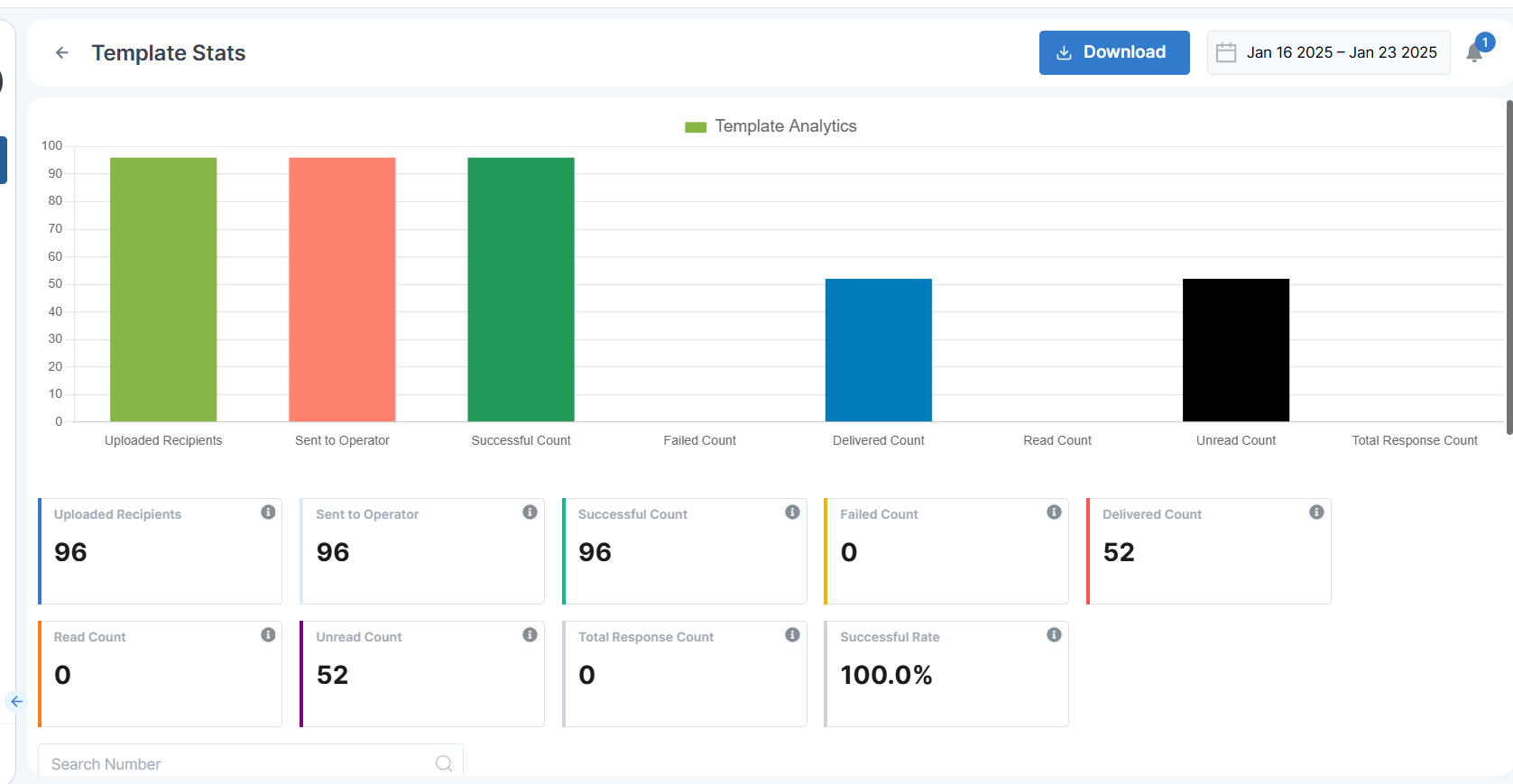Image resolution: width=1513 pixels, height=784 pixels.
Task: Click info icon on Delivered Count card
Action: point(1316,512)
